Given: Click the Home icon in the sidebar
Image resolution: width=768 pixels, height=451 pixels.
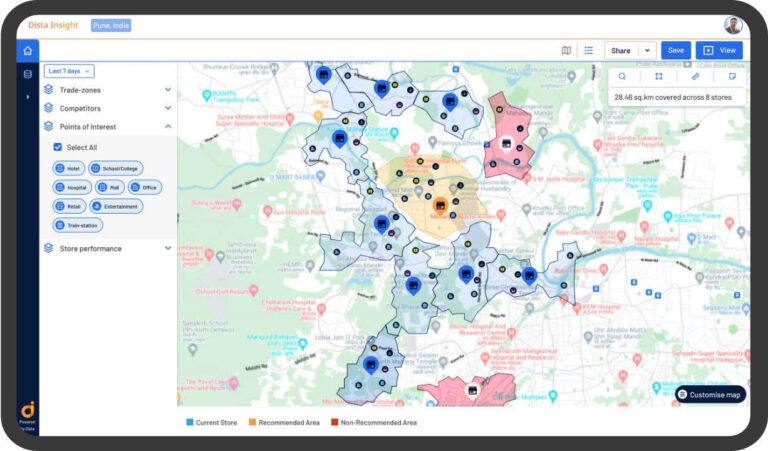Looking at the screenshot, I should [28, 51].
